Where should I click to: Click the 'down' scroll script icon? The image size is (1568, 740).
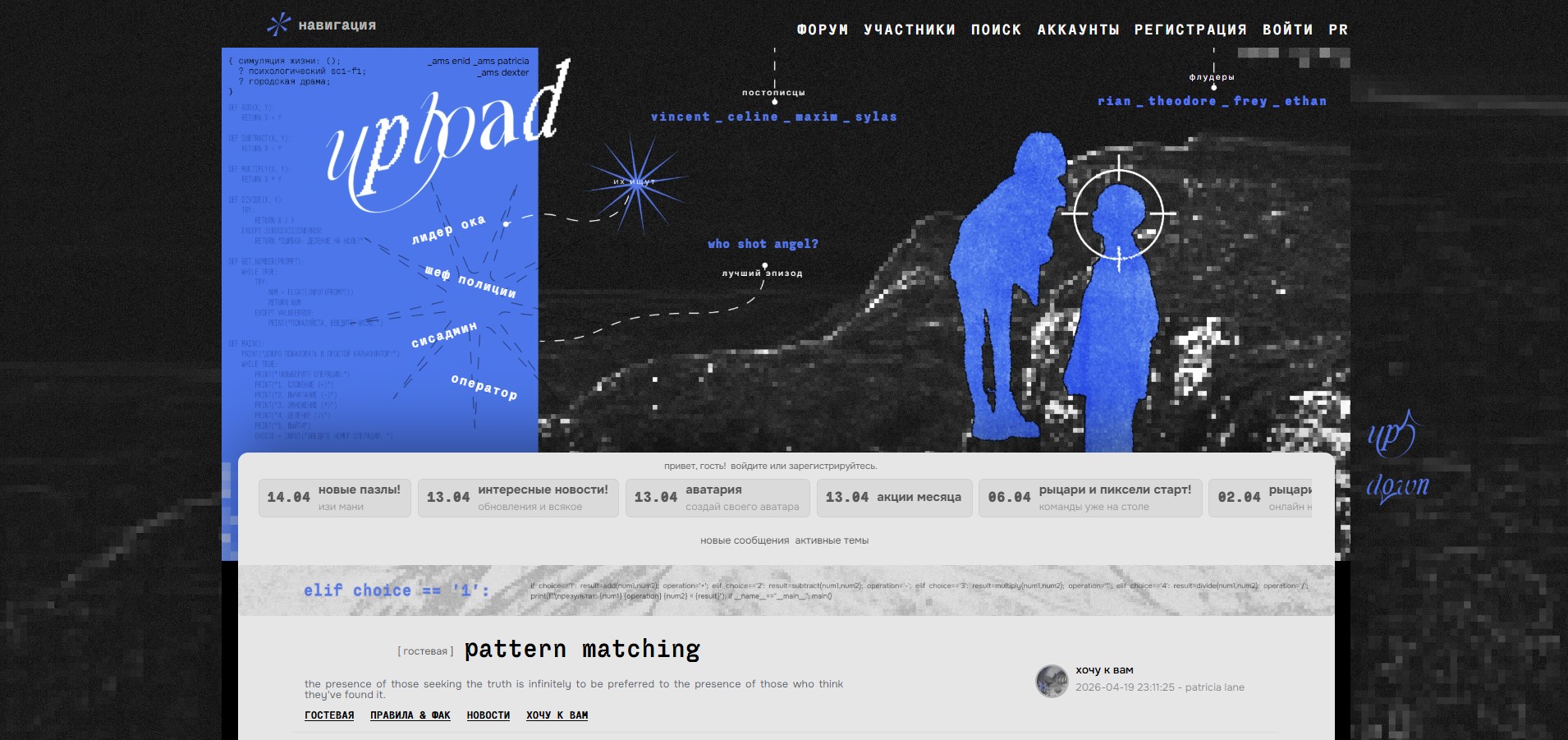(x=1397, y=487)
